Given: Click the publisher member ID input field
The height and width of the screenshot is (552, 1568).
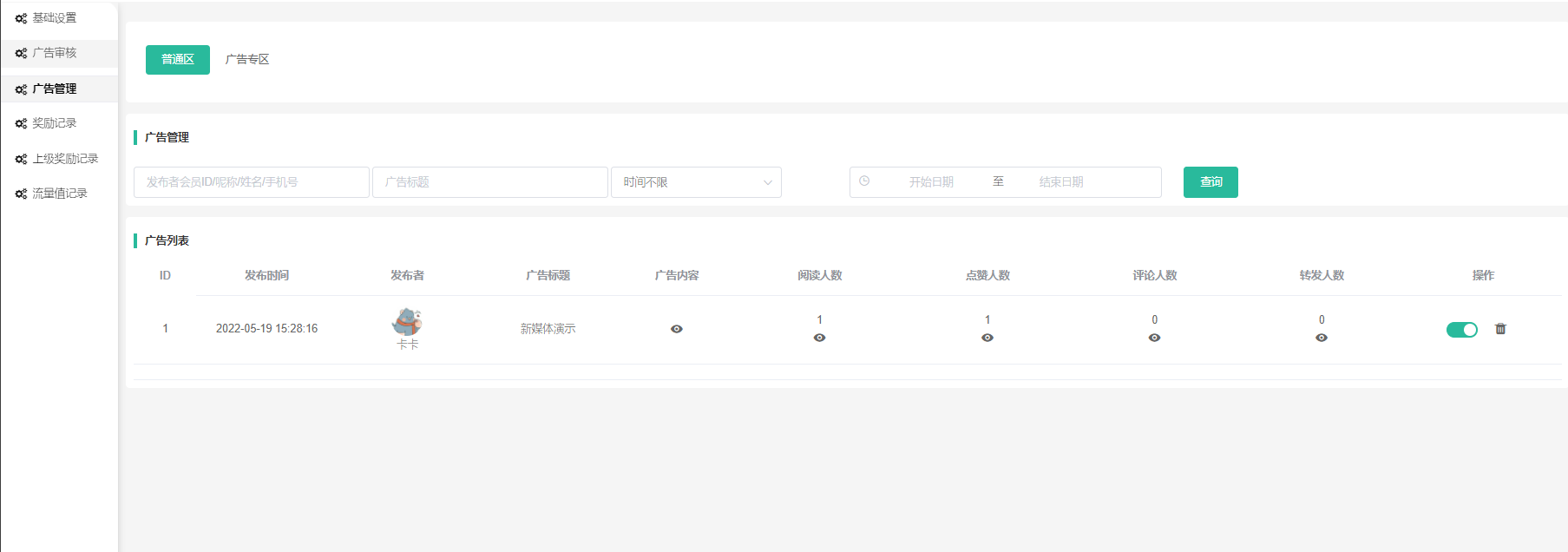Looking at the screenshot, I should 251,182.
